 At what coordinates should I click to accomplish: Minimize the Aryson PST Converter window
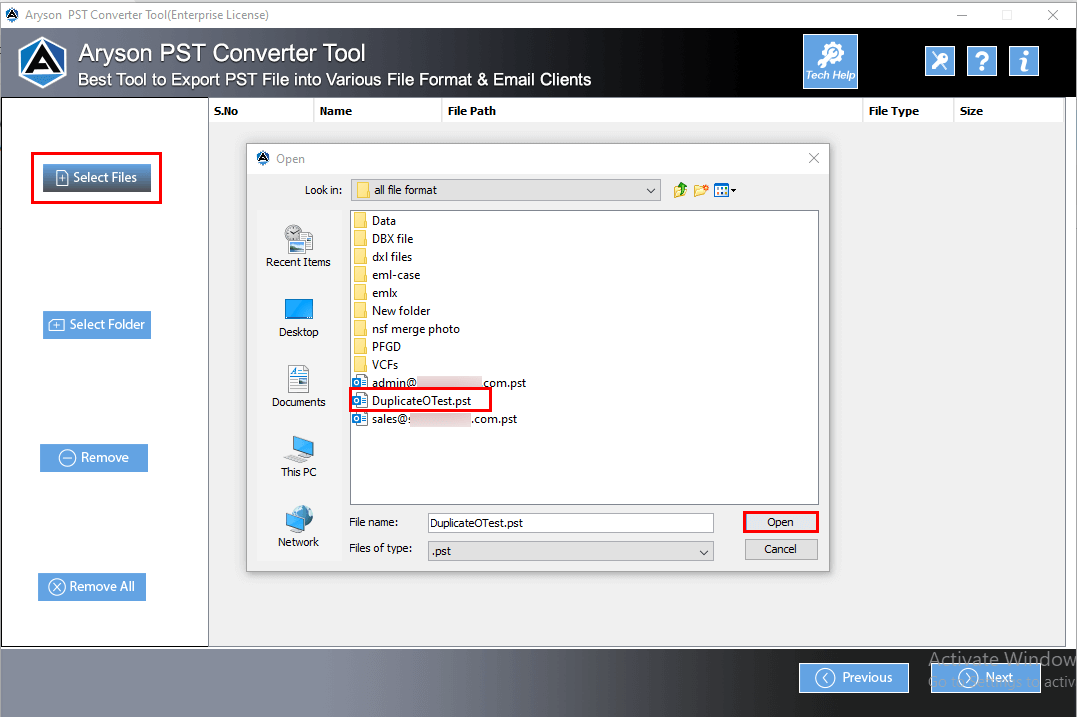tap(962, 15)
